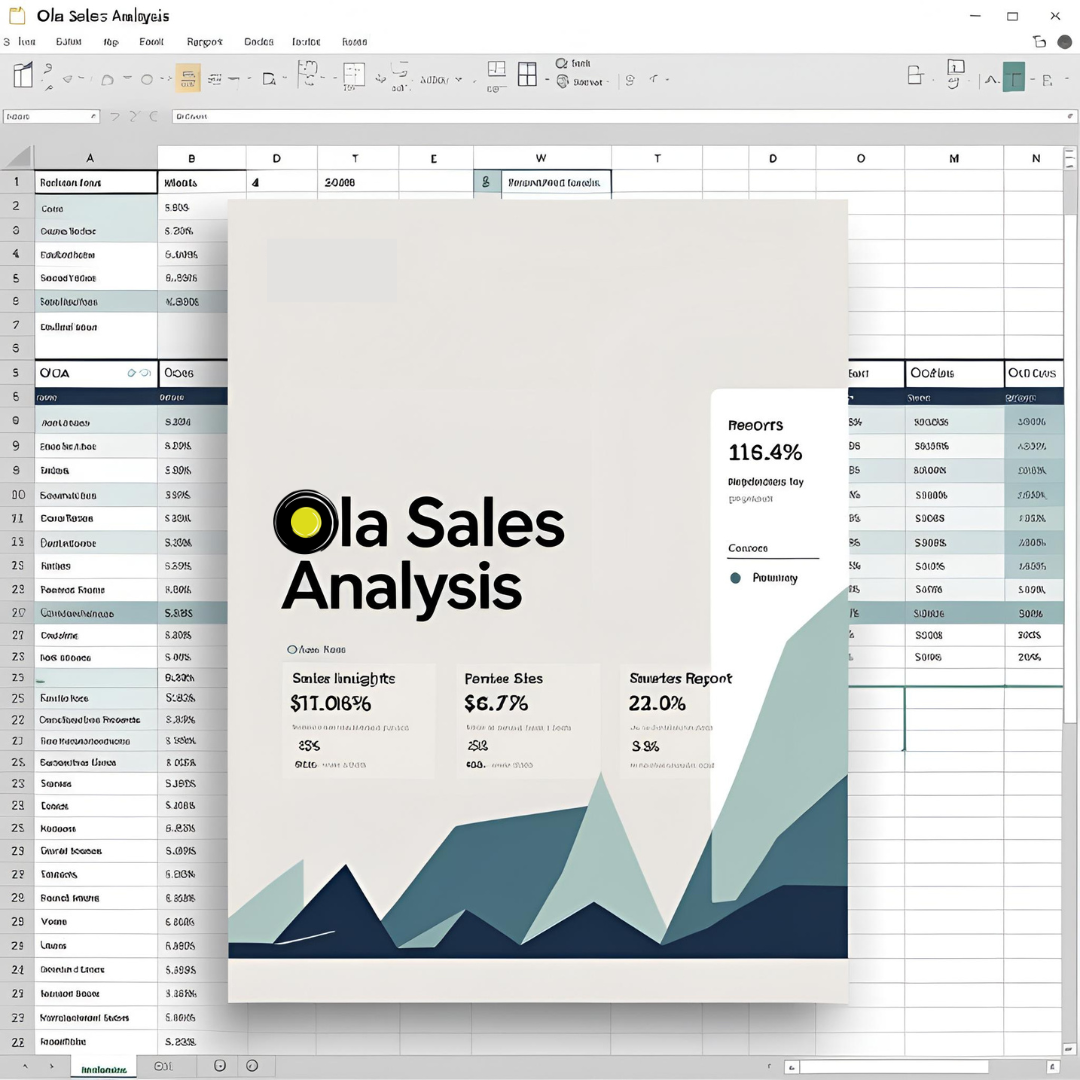Click the $6.7% value on middle card
Image resolution: width=1080 pixels, height=1080 pixels.
(496, 703)
